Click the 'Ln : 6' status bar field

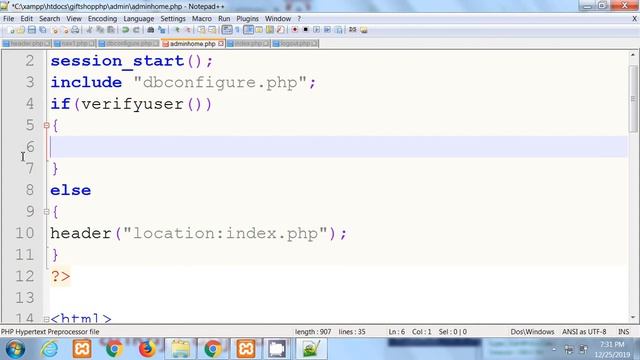click(x=396, y=332)
